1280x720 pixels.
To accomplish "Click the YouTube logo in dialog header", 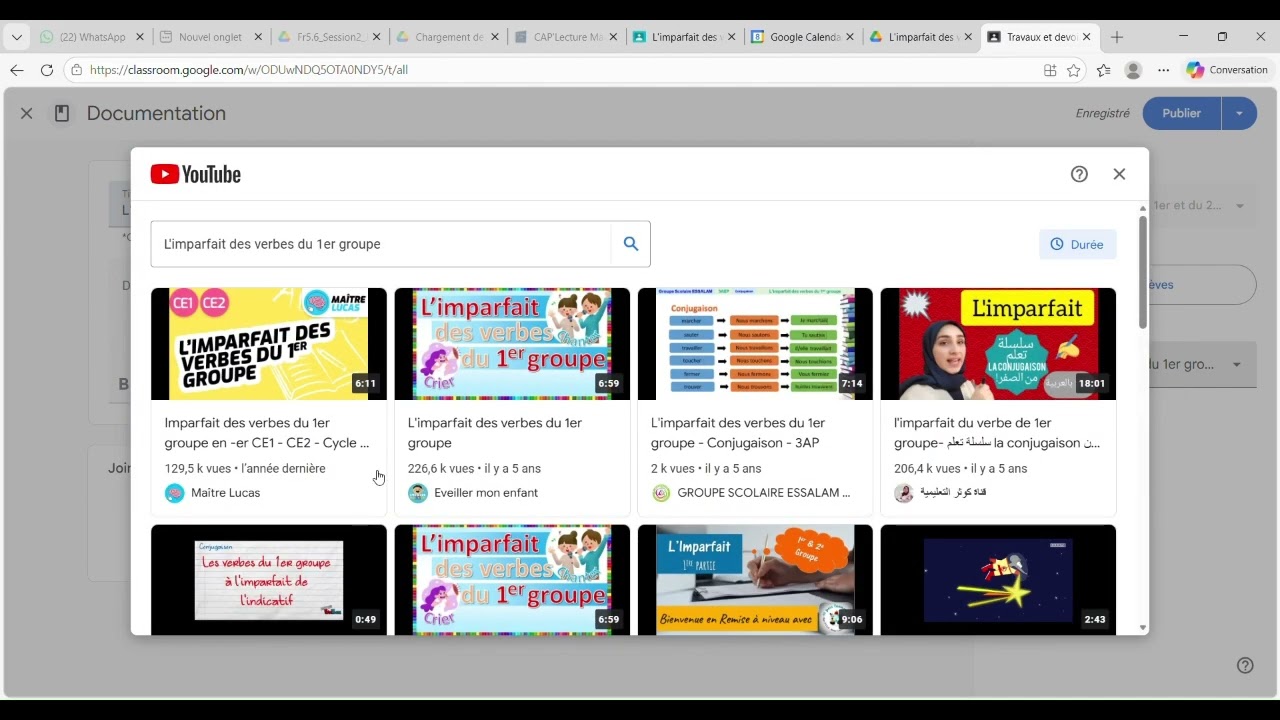I will tap(196, 174).
